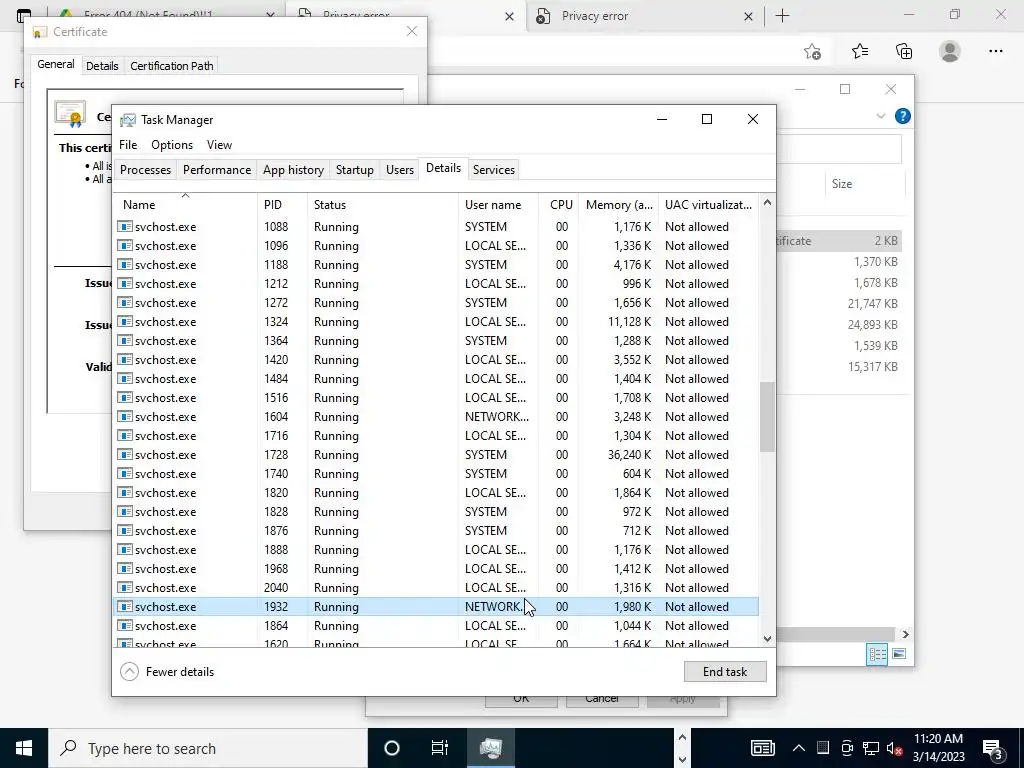This screenshot has width=1024, height=768.
Task: Select the svchost.exe row with PID 1088
Action: pyautogui.click(x=436, y=227)
